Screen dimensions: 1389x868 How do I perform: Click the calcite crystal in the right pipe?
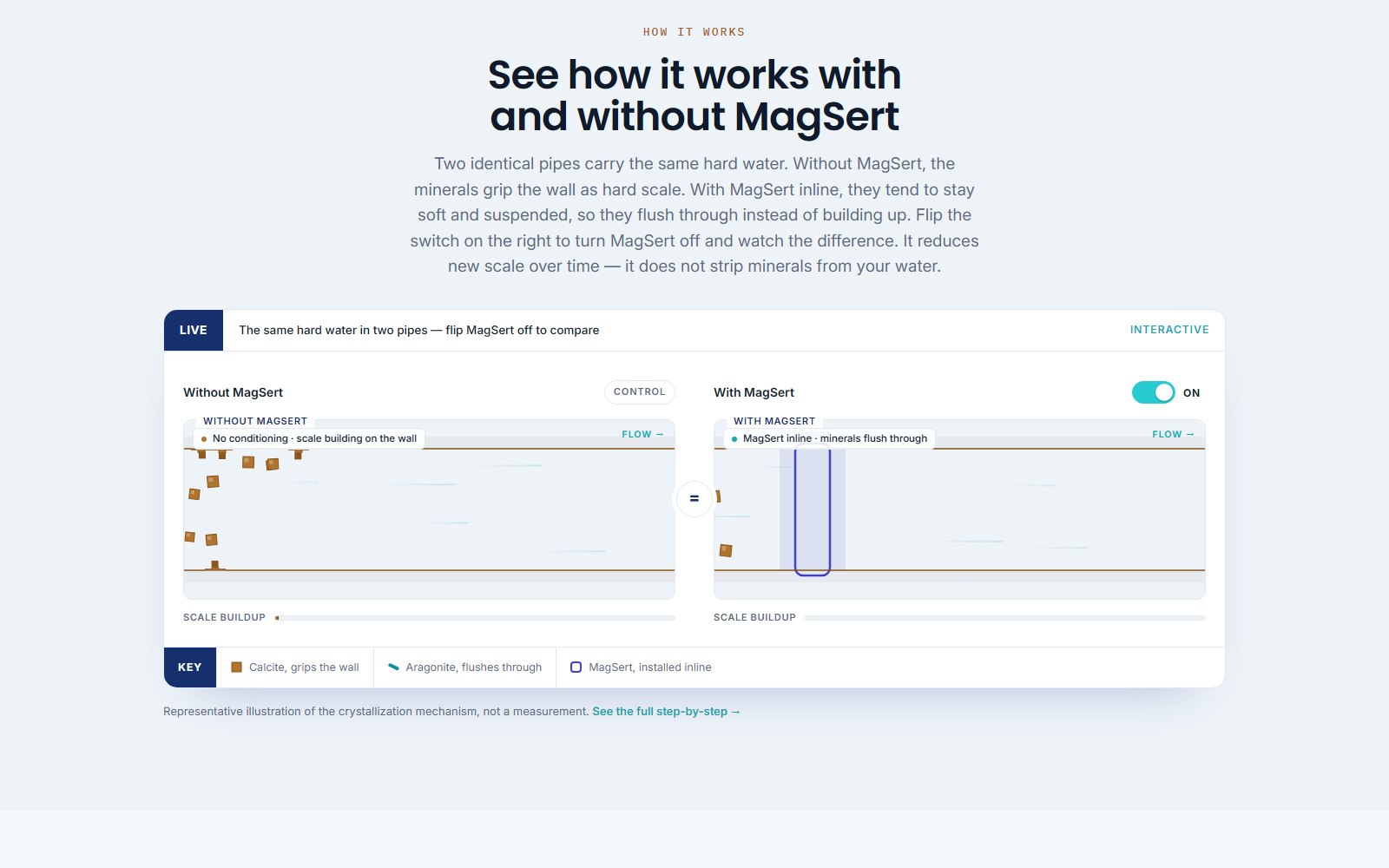726,550
